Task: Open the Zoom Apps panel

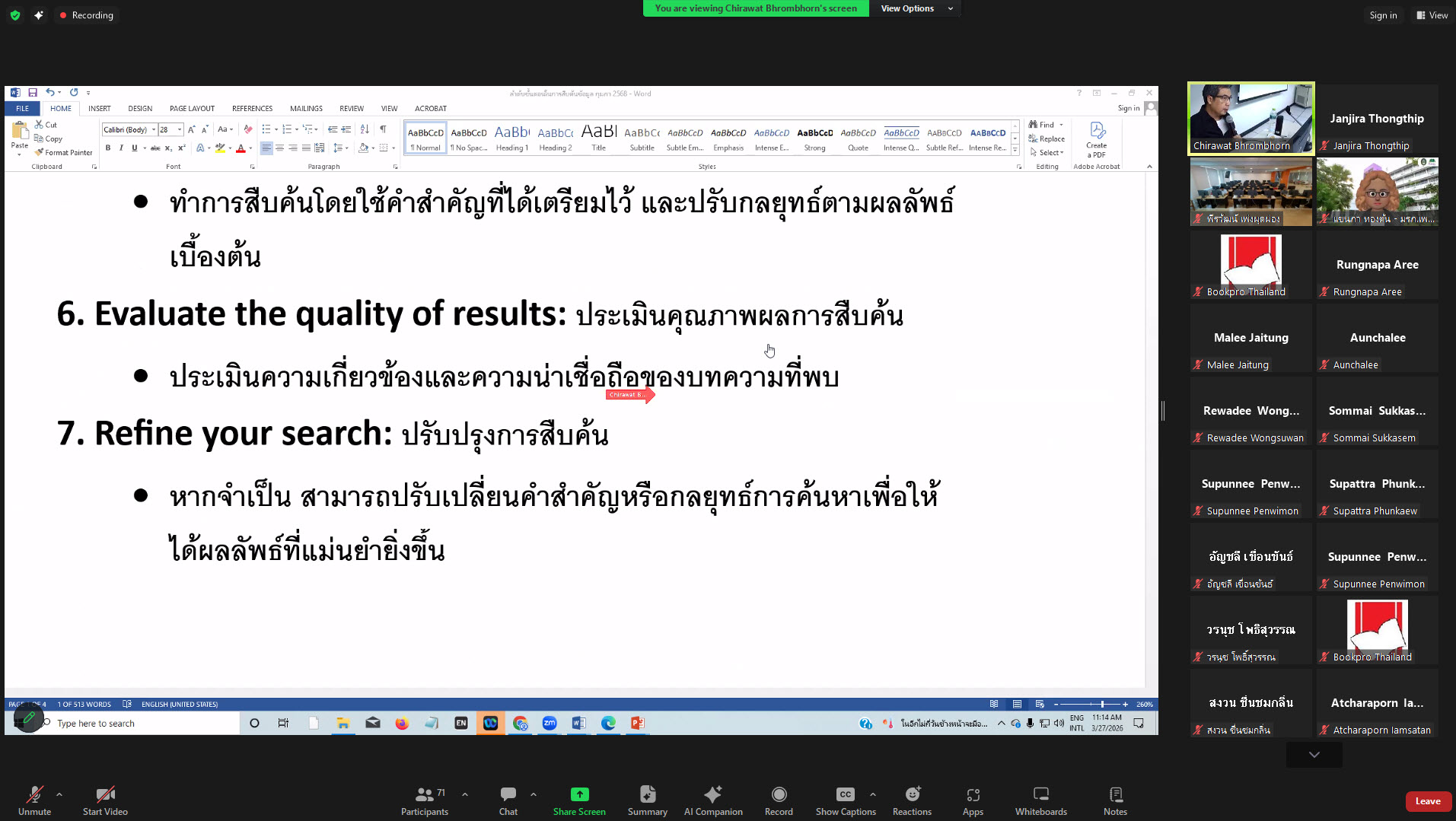Action: tap(972, 800)
